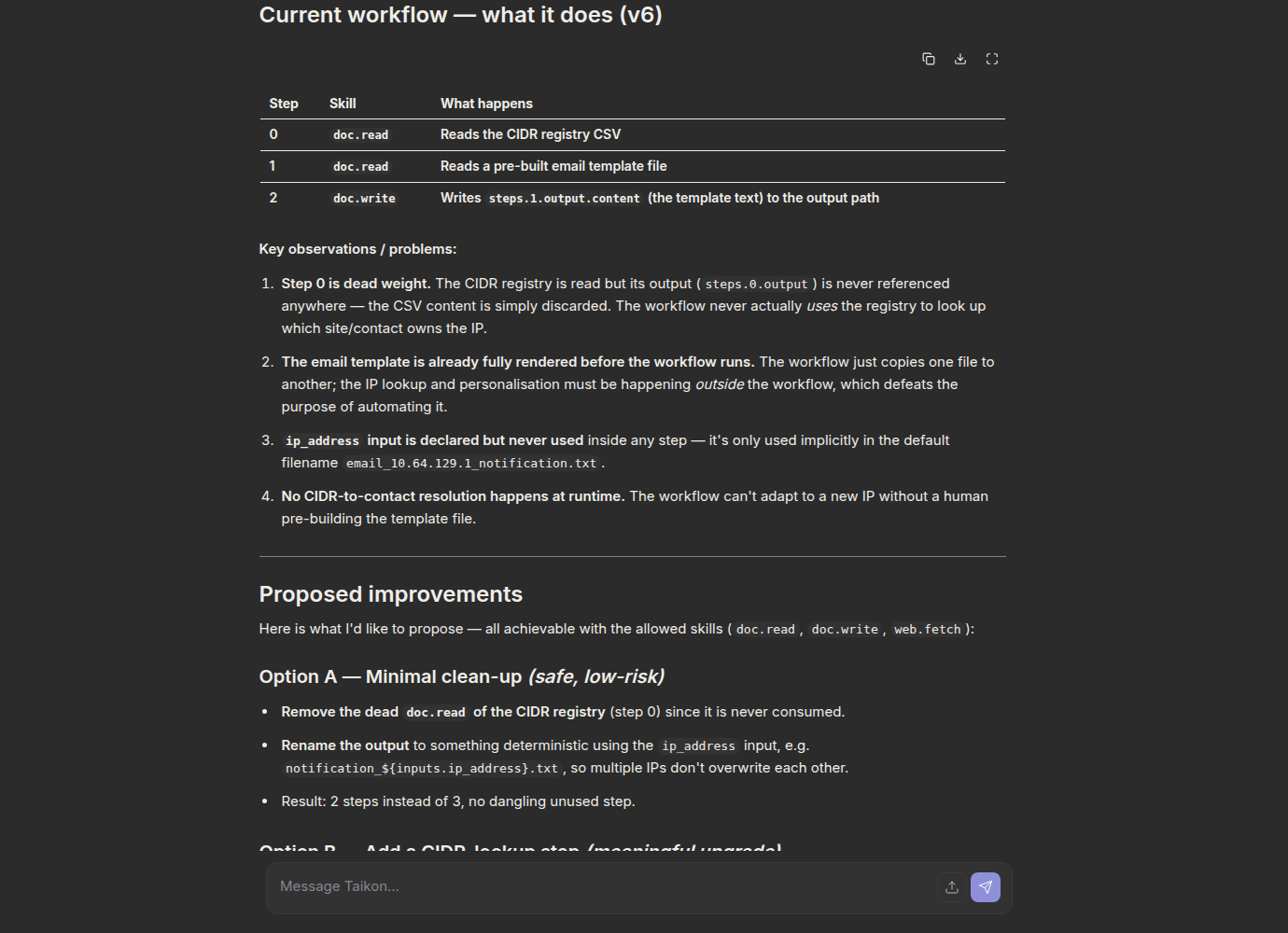Copy the workflow table to clipboard

point(929,59)
